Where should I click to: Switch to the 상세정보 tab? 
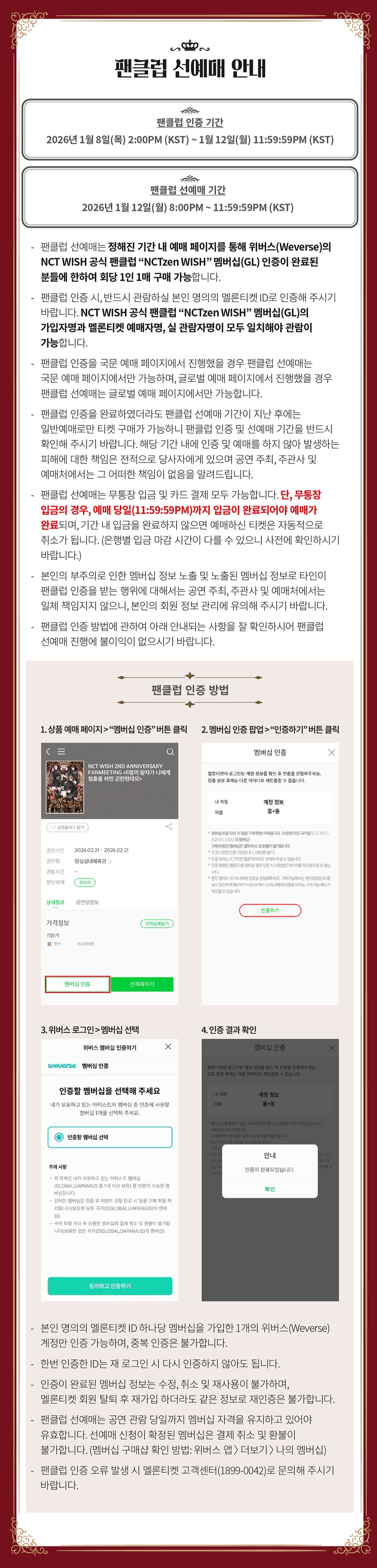pos(55,902)
